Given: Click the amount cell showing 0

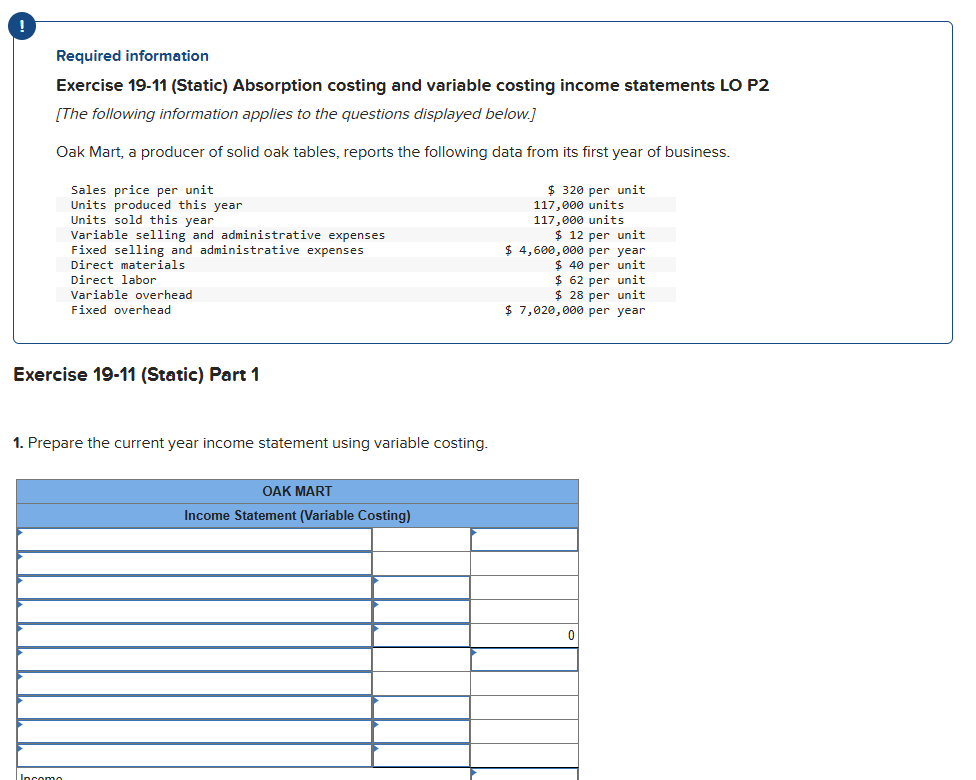Looking at the screenshot, I should point(524,635).
